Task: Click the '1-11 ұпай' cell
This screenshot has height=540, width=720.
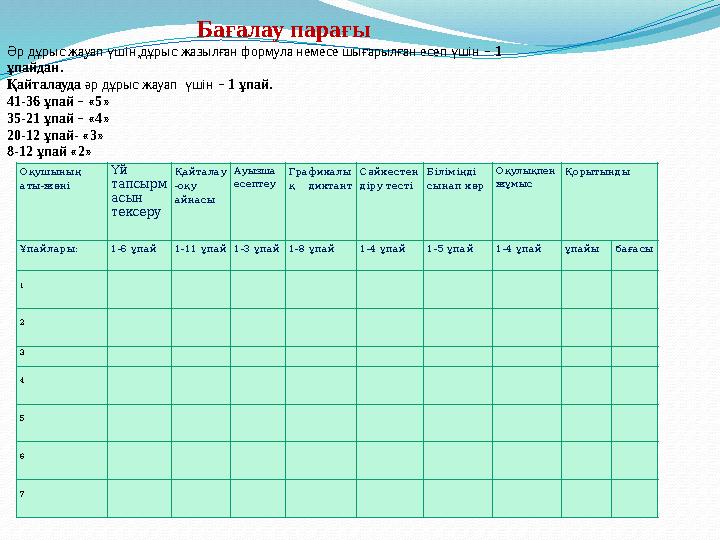Action: coord(201,255)
